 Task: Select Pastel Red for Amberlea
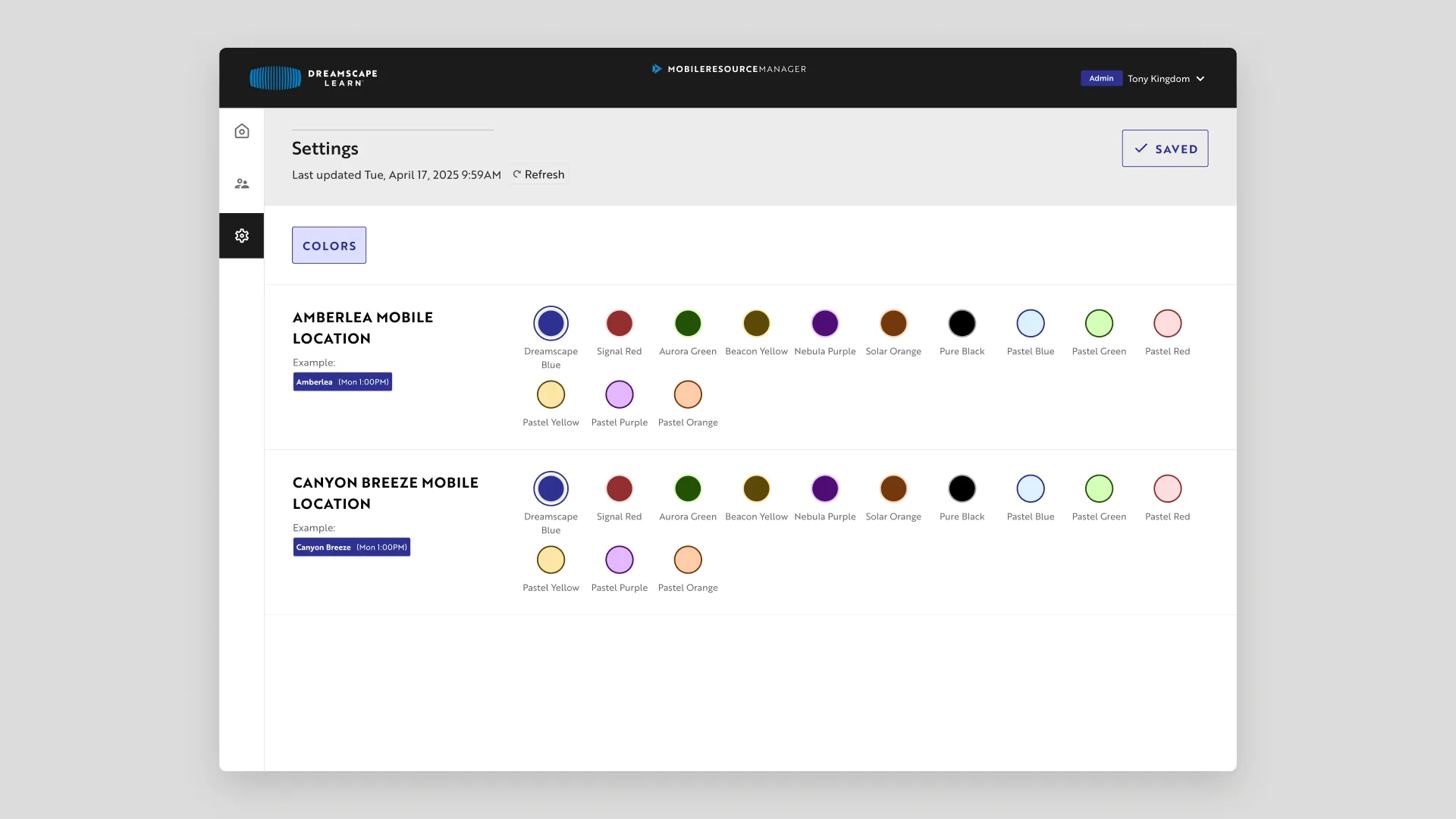coord(1168,324)
